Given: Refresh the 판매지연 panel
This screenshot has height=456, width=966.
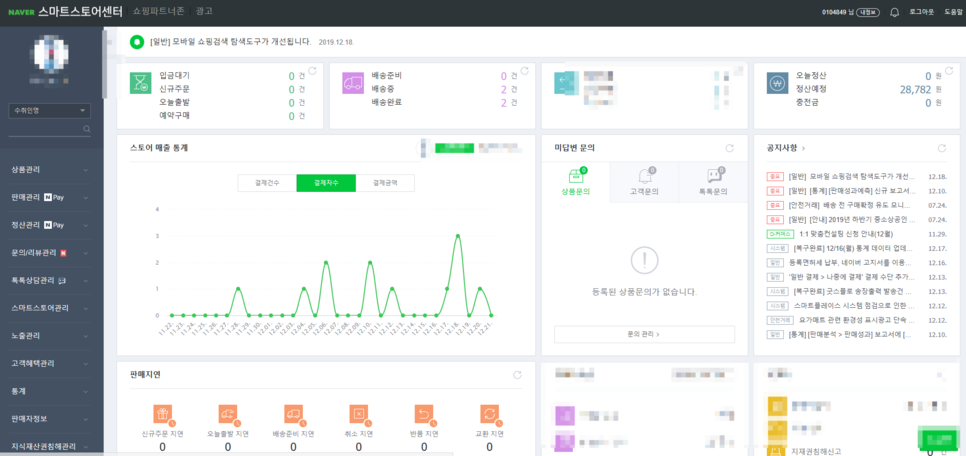Looking at the screenshot, I should click(x=517, y=375).
